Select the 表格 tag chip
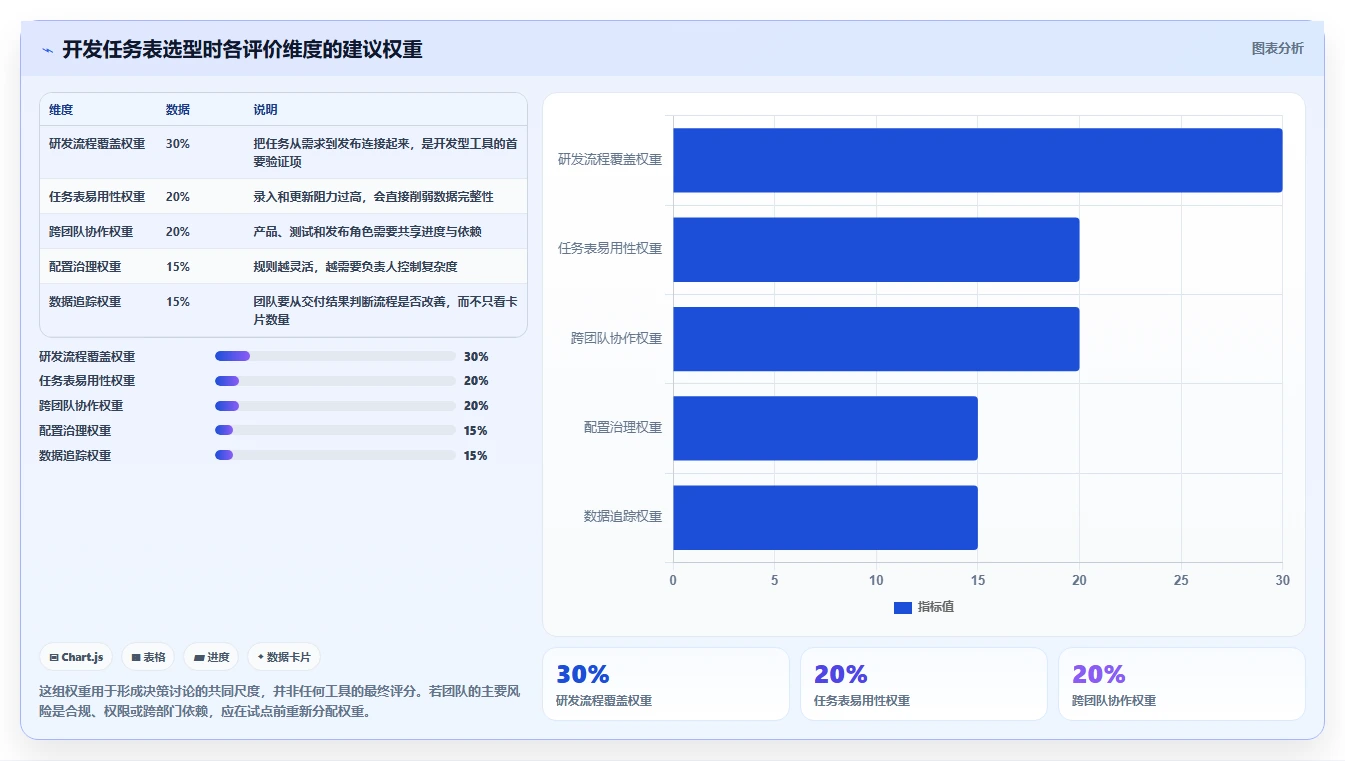The image size is (1345, 761). click(x=148, y=657)
